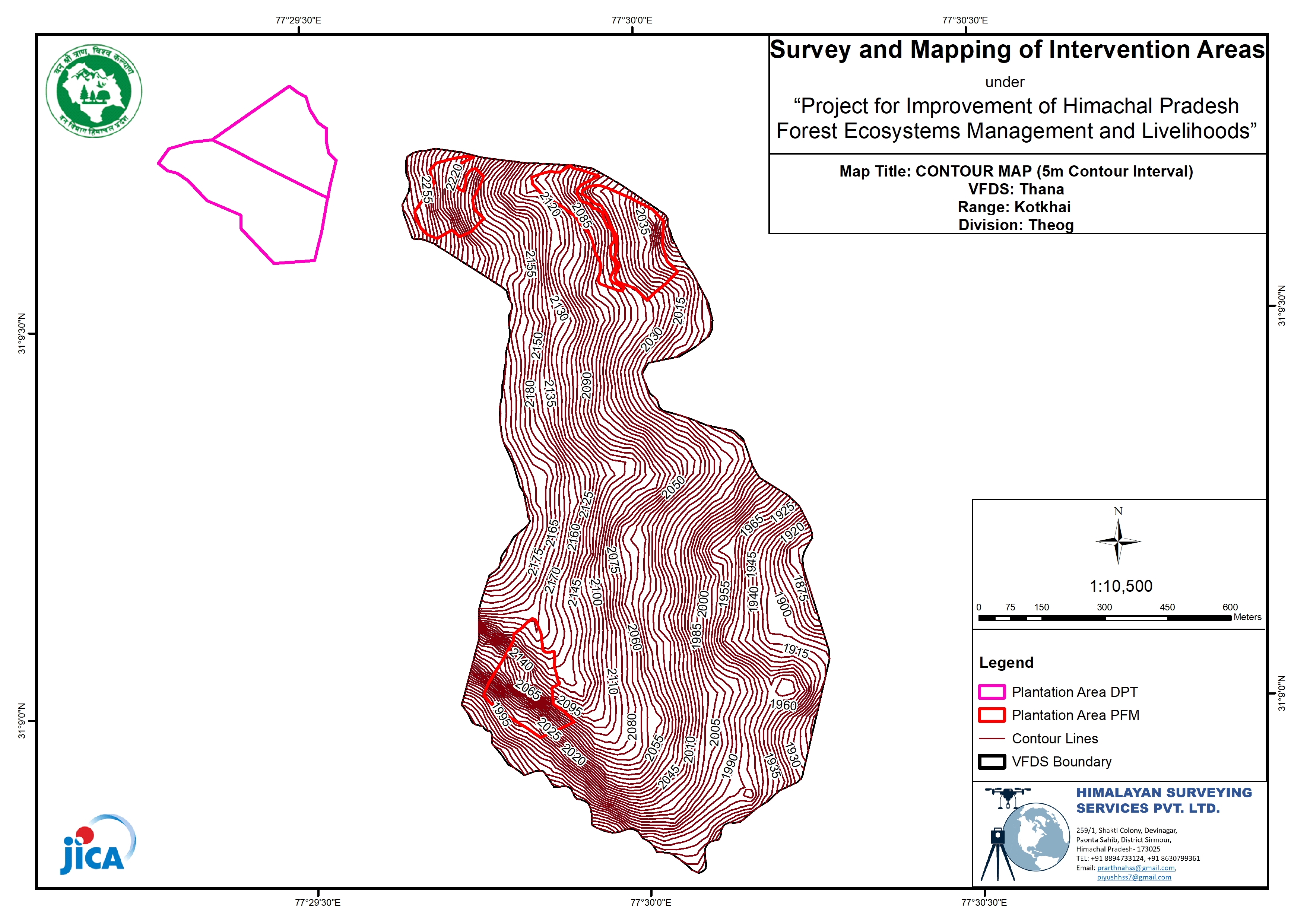Click the 2085 contour label
Screen dimensions: 1307x924
click(582, 215)
